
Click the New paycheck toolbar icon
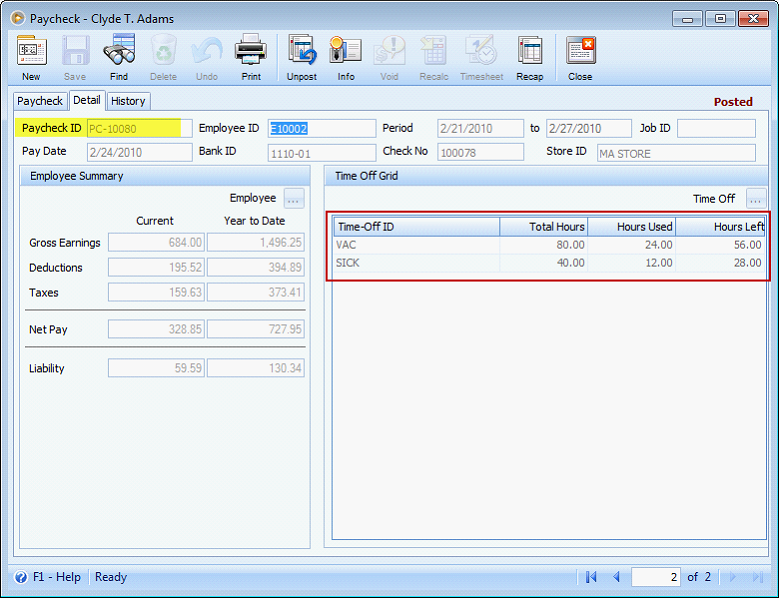[31, 57]
